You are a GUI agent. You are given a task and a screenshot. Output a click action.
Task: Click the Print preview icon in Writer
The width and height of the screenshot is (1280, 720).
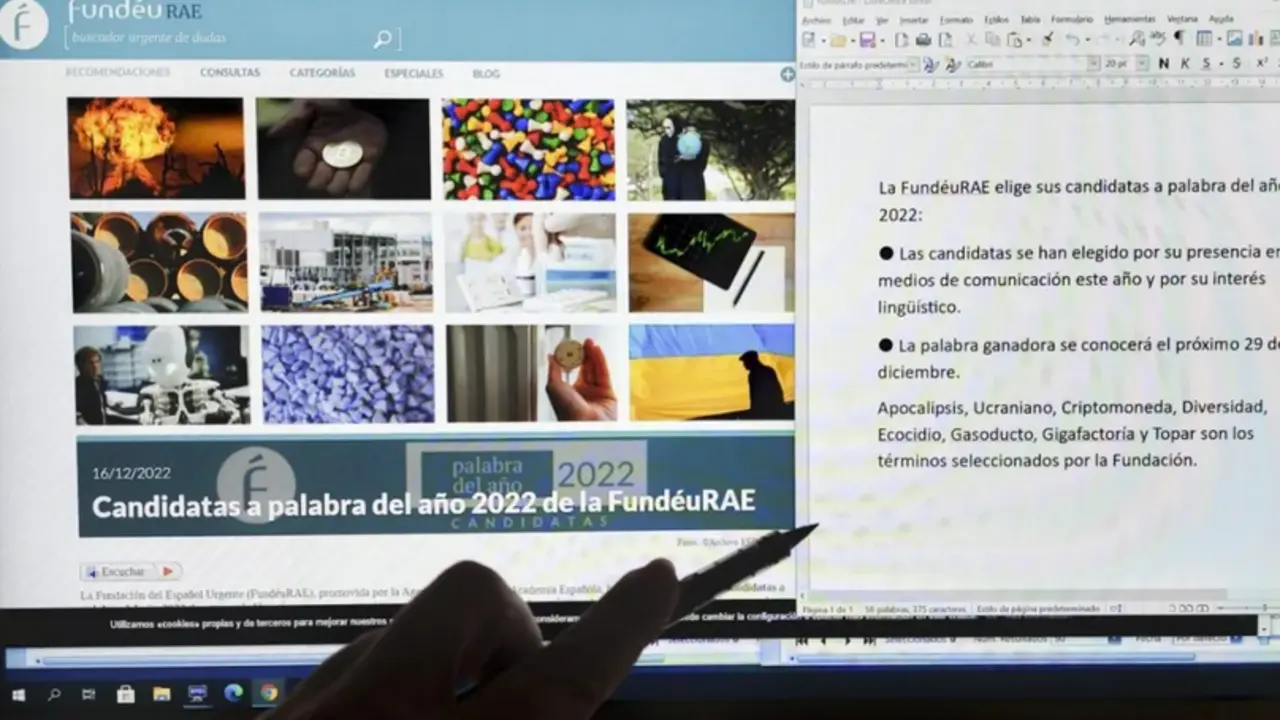coord(945,40)
